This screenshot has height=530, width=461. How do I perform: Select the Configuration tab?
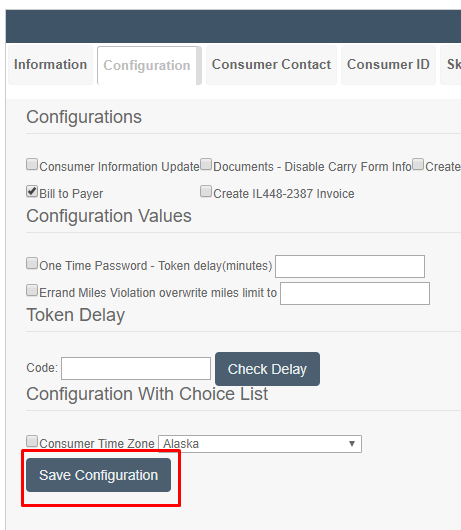tap(147, 66)
